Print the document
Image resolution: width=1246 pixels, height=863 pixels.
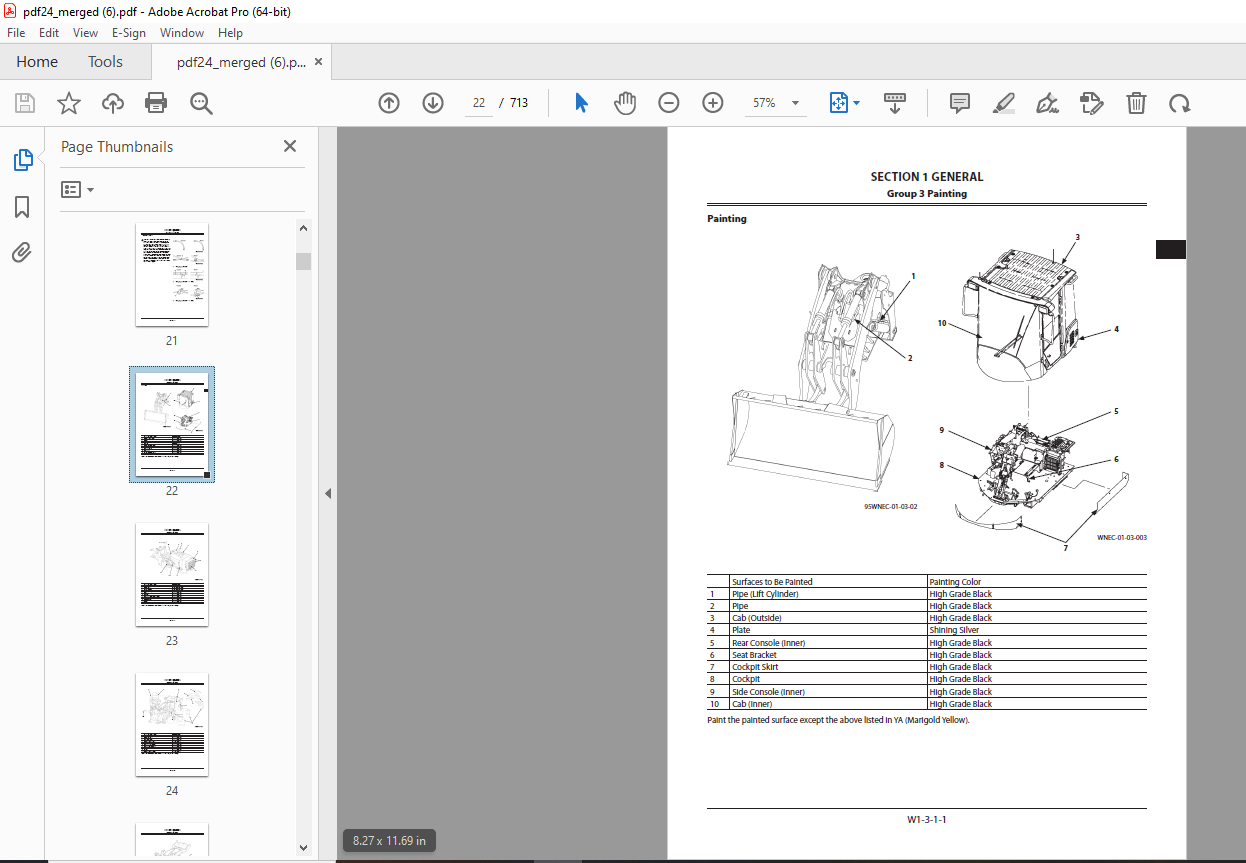click(x=156, y=103)
